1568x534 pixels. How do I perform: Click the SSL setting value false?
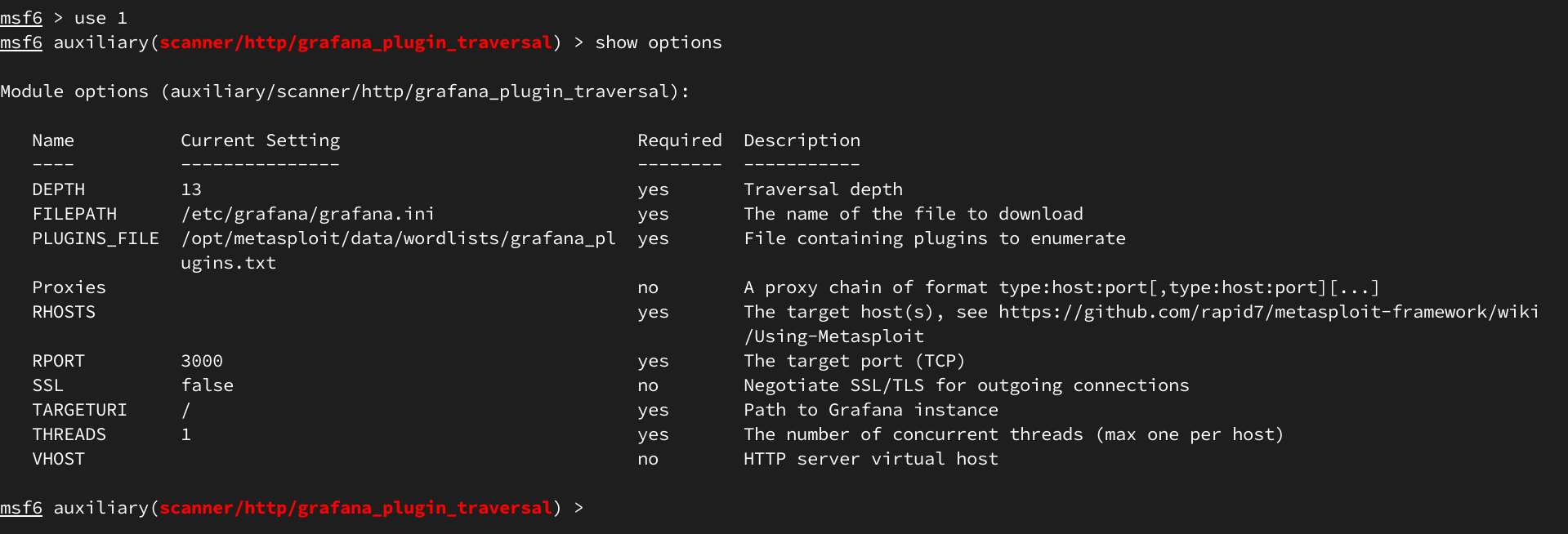coord(208,385)
